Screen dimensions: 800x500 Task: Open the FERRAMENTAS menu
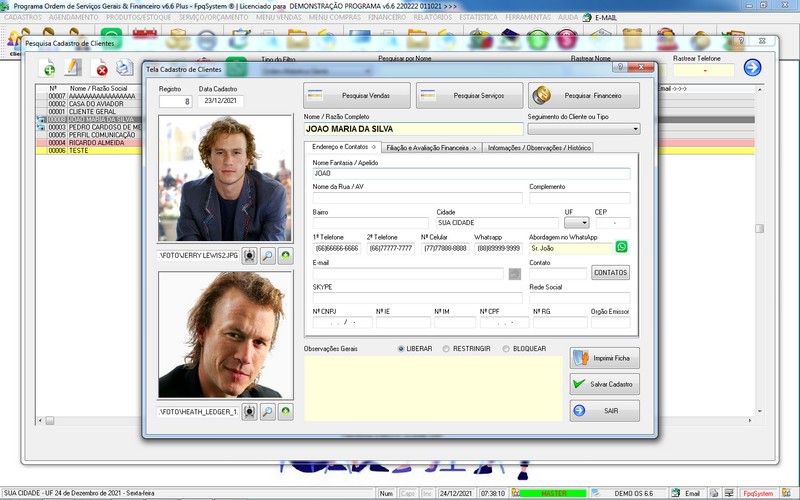(528, 17)
